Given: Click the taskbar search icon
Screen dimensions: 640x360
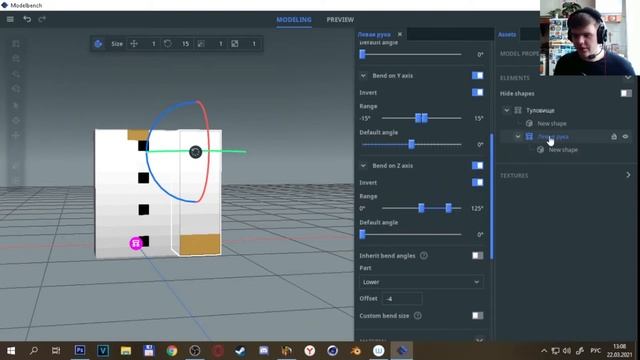Looking at the screenshot, I should click(x=34, y=350).
